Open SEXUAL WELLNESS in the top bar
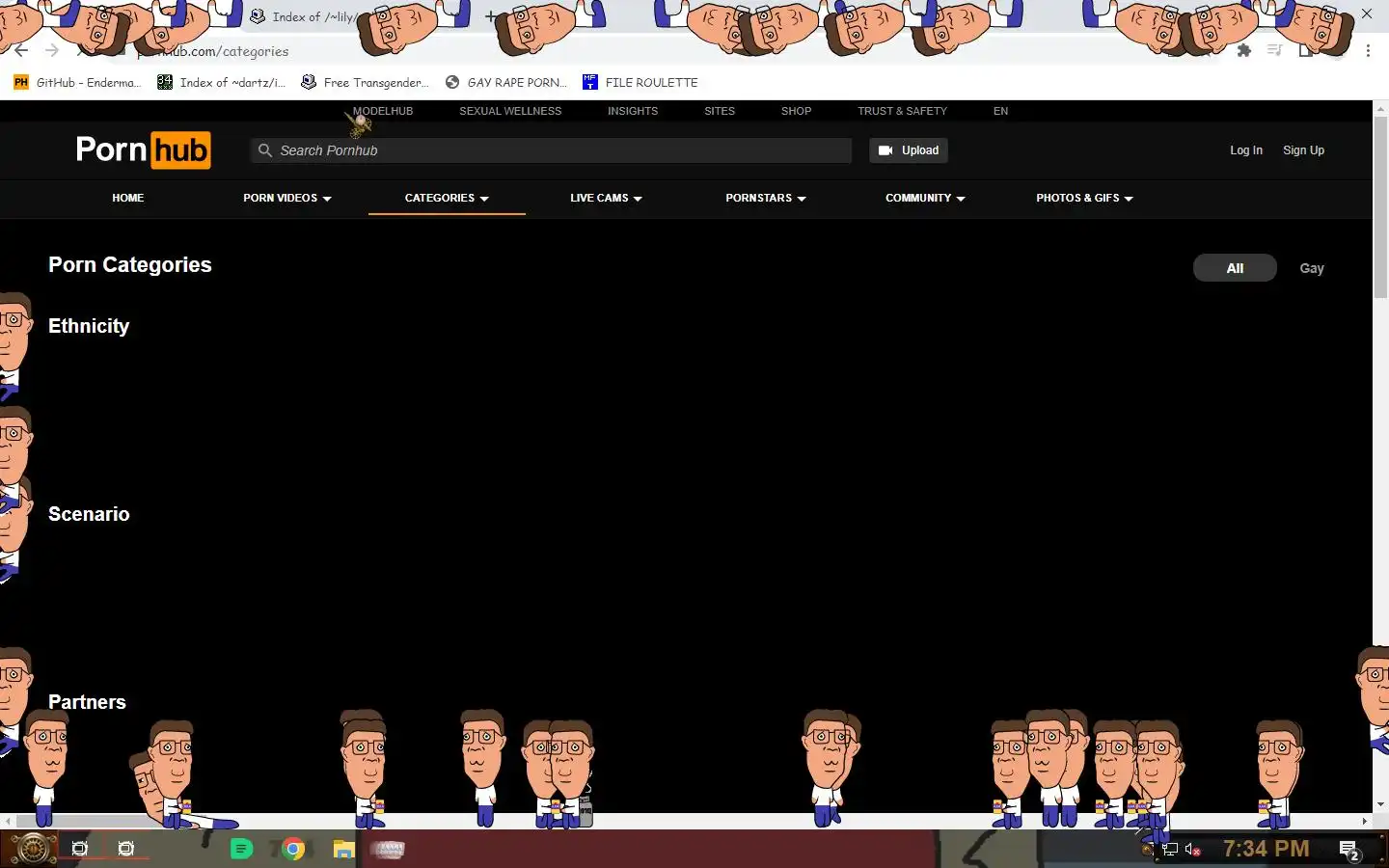 510,111
